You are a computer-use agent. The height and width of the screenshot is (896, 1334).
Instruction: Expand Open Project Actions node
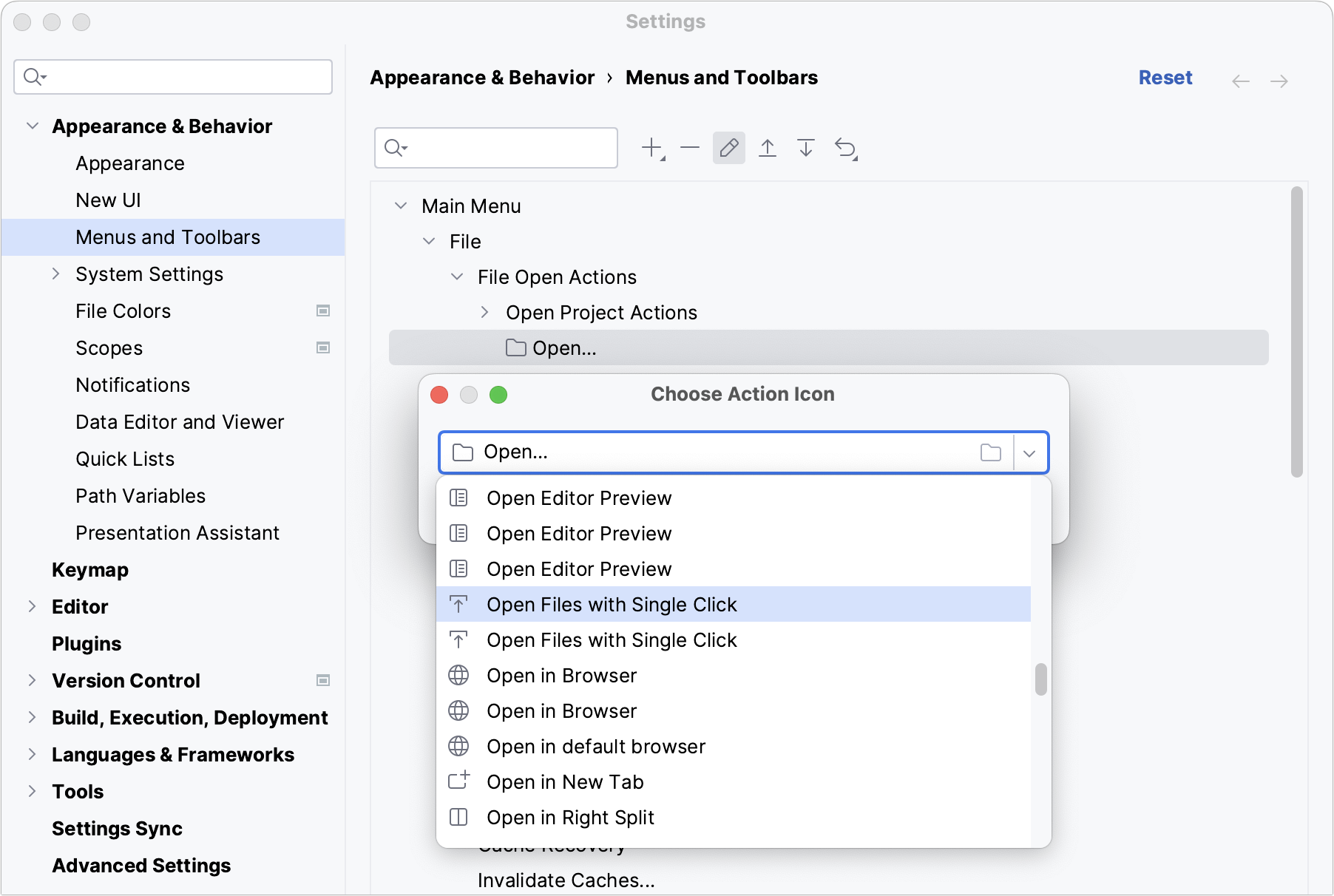coord(484,312)
